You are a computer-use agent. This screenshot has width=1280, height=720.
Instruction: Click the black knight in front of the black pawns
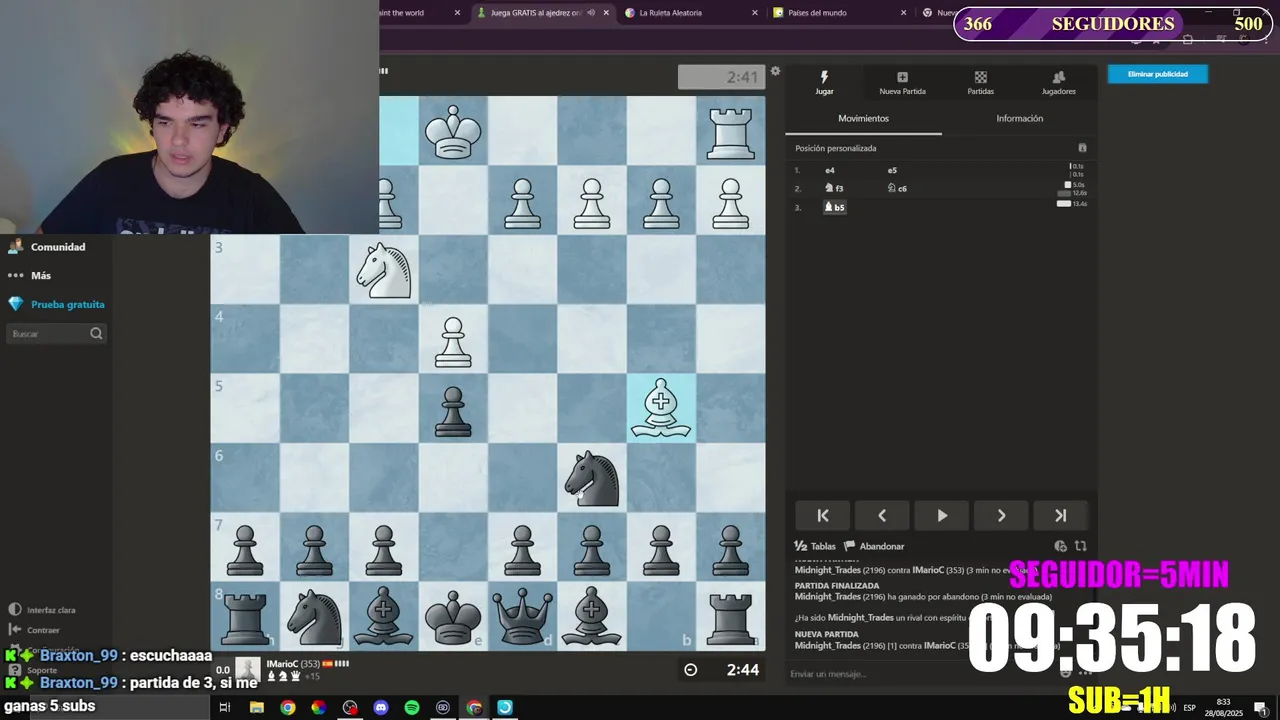[592, 478]
